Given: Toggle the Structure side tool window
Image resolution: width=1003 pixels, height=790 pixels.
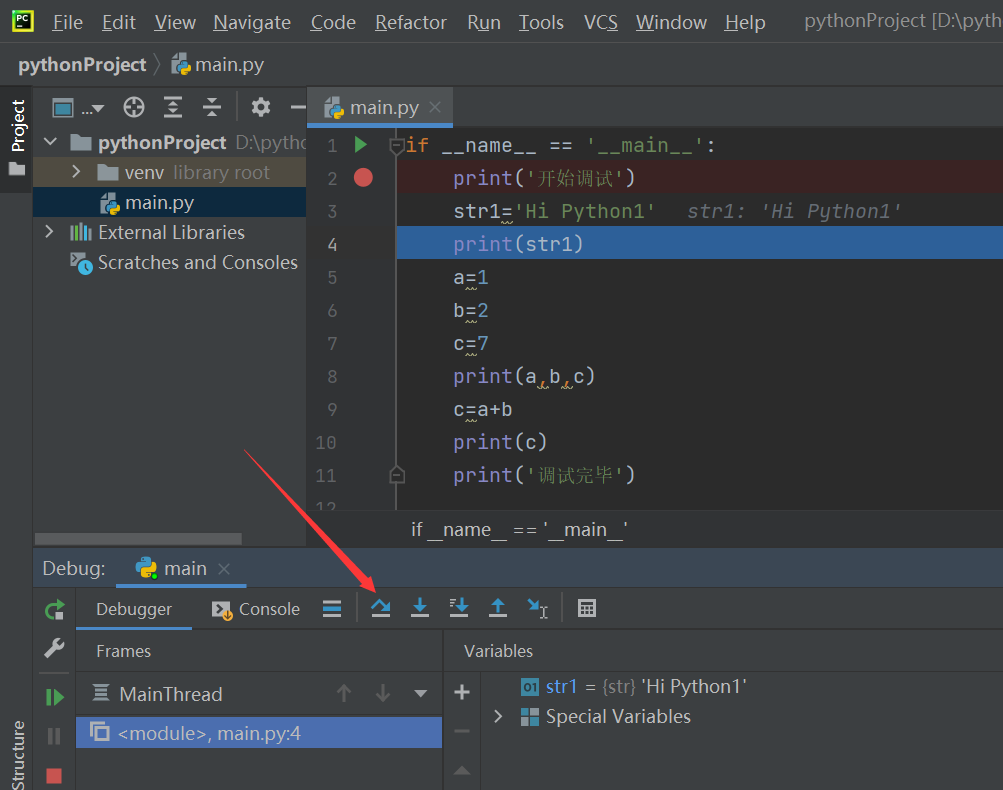Looking at the screenshot, I should coord(17,755).
